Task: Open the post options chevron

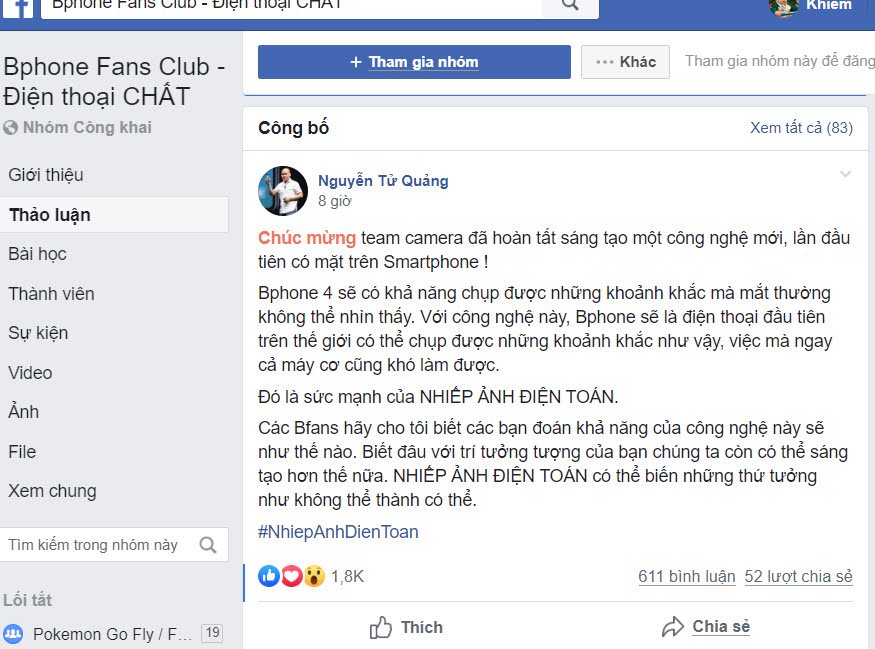Action: coord(845,174)
